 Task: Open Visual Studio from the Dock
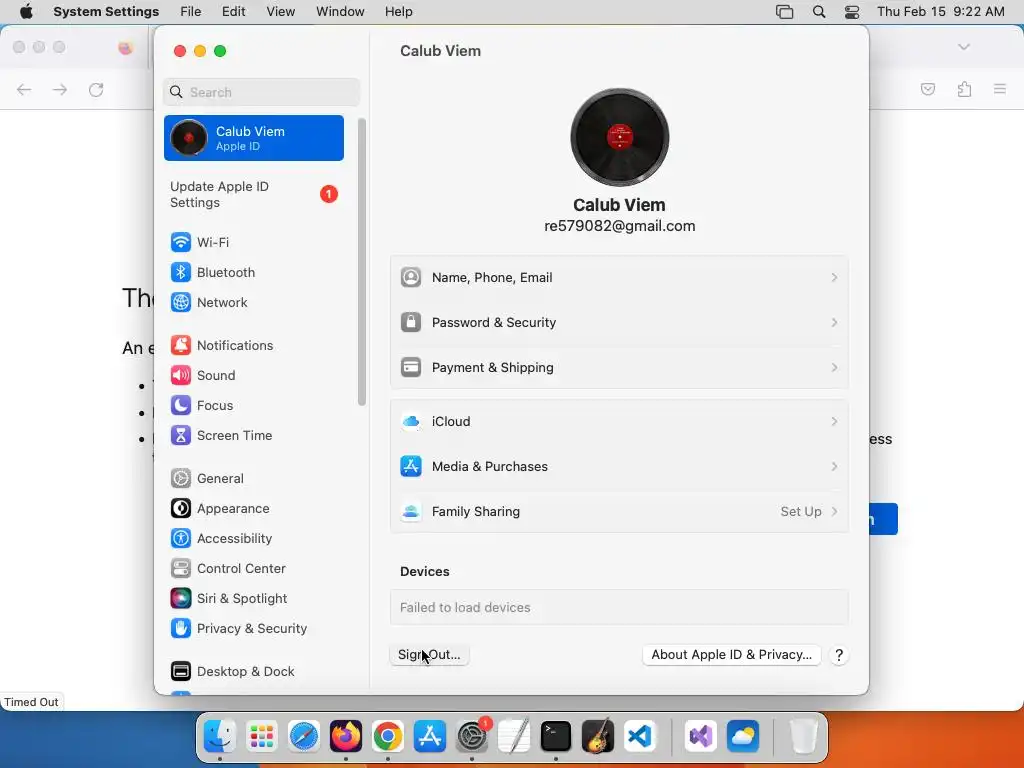pos(701,737)
